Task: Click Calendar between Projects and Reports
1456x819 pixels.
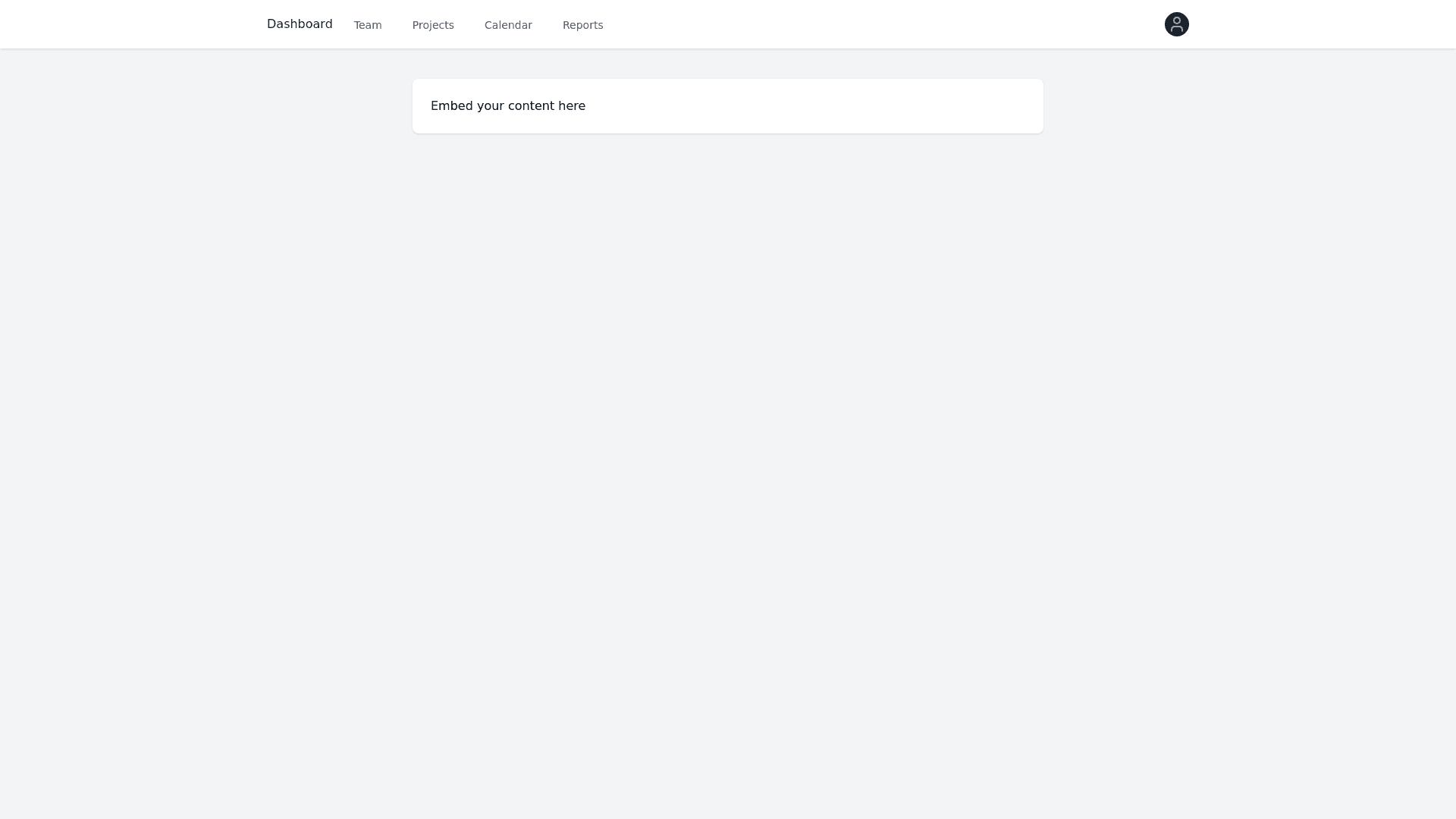Action: (508, 25)
